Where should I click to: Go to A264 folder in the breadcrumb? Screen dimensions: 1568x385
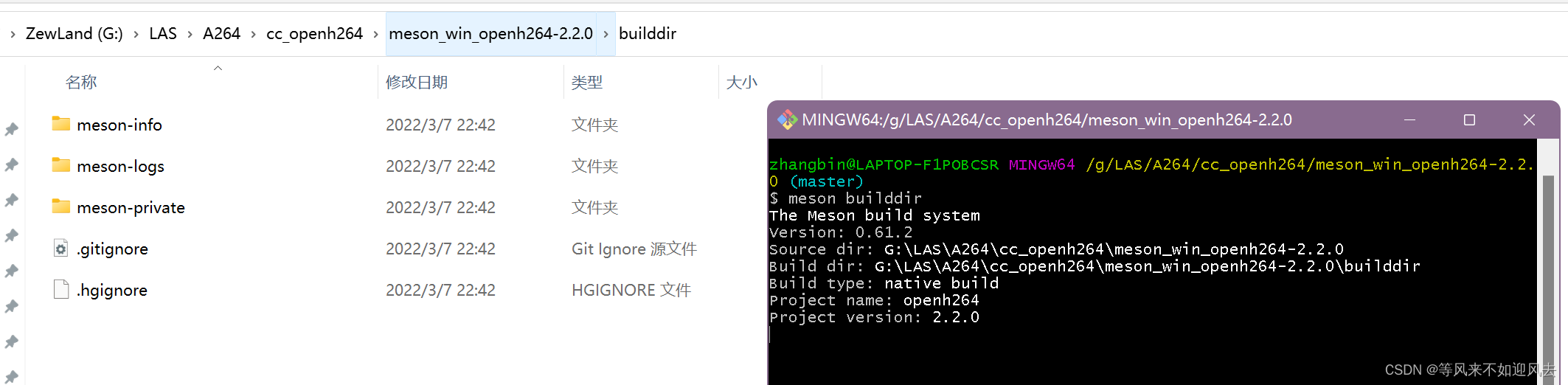tap(222, 33)
